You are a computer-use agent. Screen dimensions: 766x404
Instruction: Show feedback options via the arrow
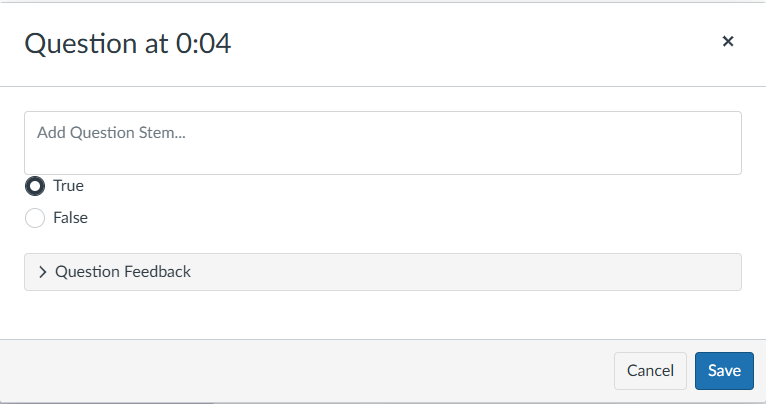tap(42, 272)
